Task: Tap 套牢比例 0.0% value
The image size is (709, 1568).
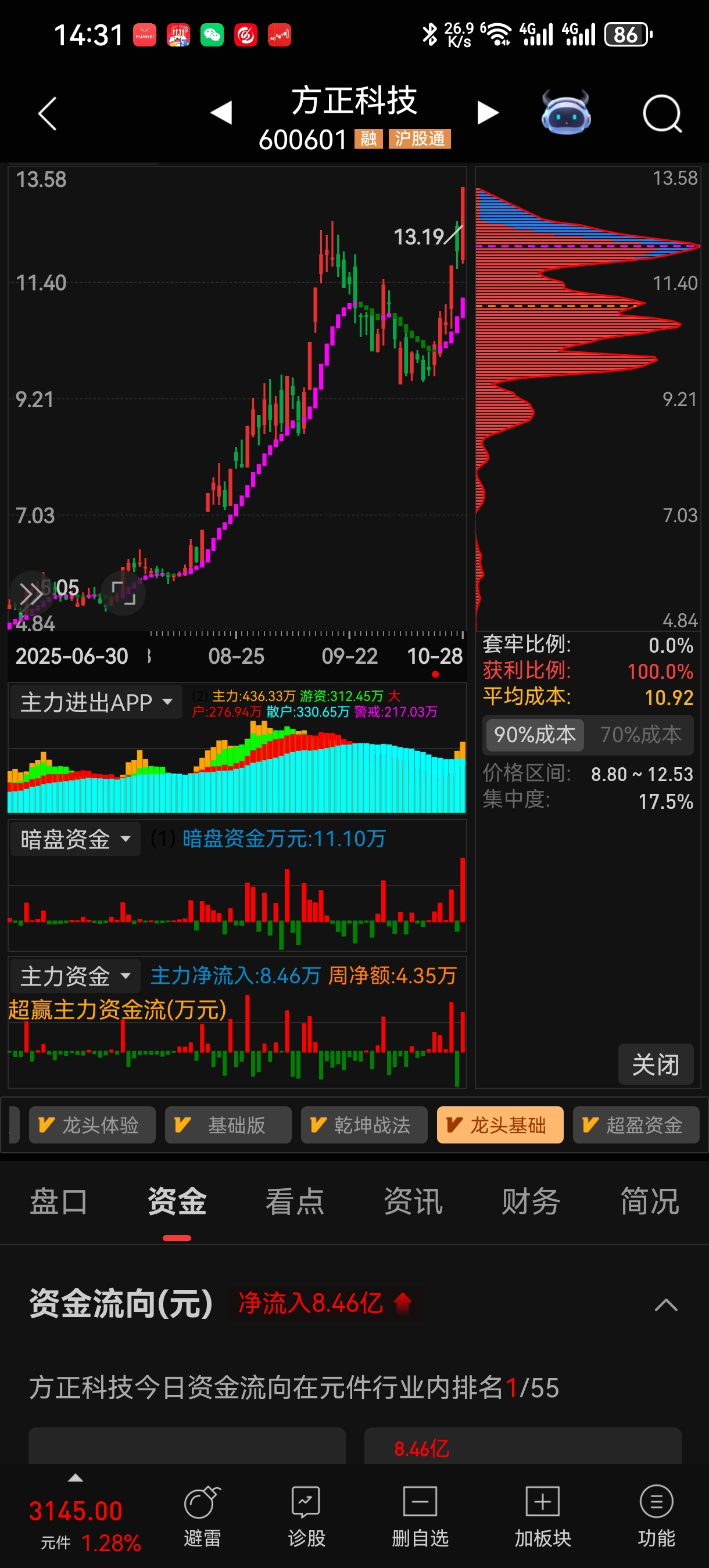Action: (x=671, y=645)
